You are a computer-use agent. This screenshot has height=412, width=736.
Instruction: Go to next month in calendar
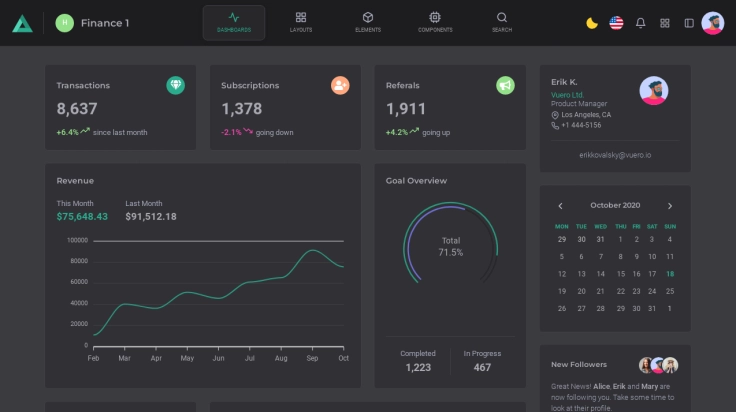(670, 206)
